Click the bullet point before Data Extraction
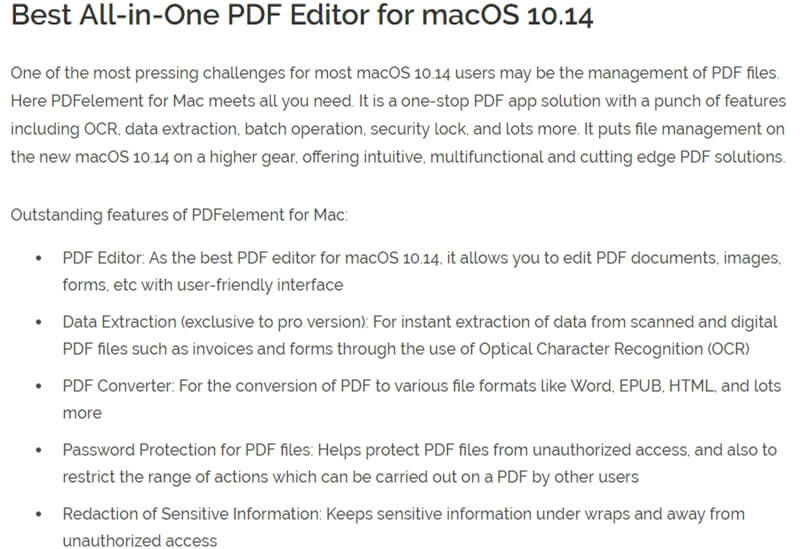Viewport: 800px width, 549px height. coord(39,322)
